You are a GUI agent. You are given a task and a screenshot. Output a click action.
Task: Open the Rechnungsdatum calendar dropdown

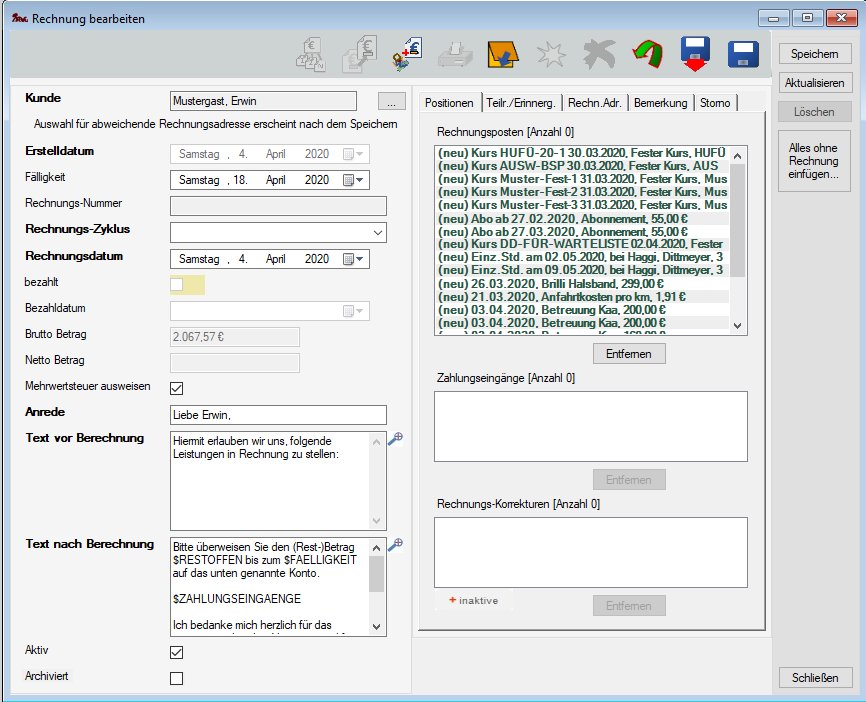pos(354,259)
